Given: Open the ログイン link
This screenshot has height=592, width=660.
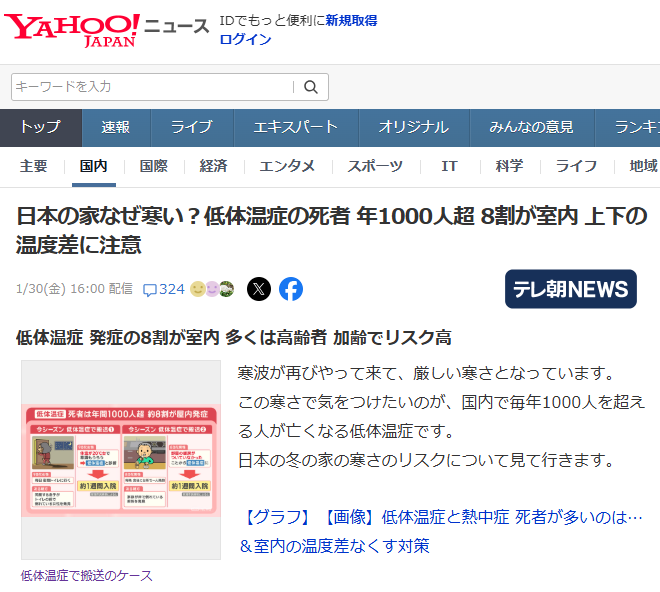Looking at the screenshot, I should 245,40.
